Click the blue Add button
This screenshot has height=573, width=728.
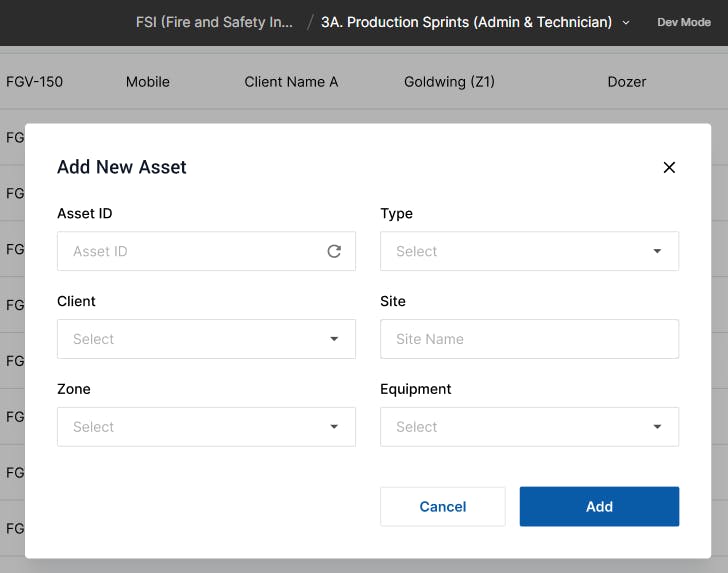(x=599, y=507)
